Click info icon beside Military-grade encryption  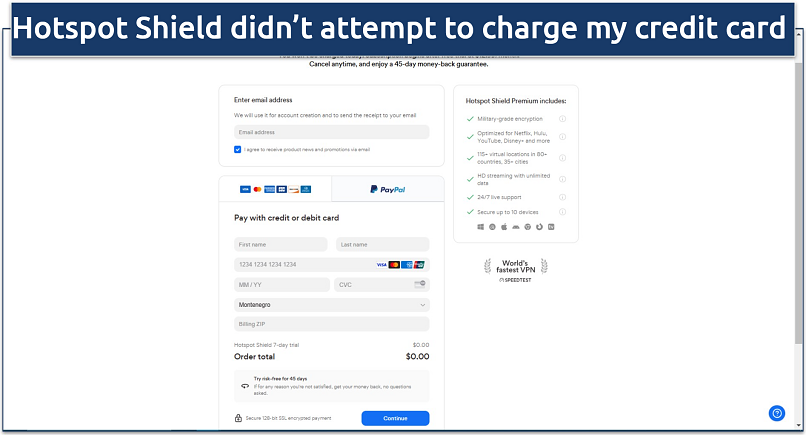[563, 118]
